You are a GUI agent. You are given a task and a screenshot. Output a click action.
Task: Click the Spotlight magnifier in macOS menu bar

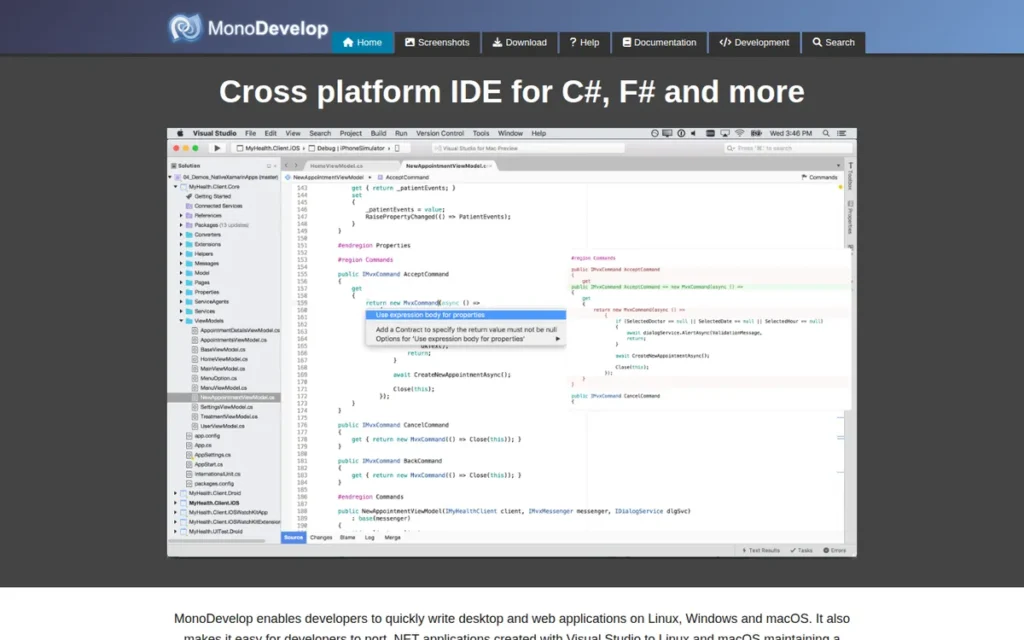826,133
